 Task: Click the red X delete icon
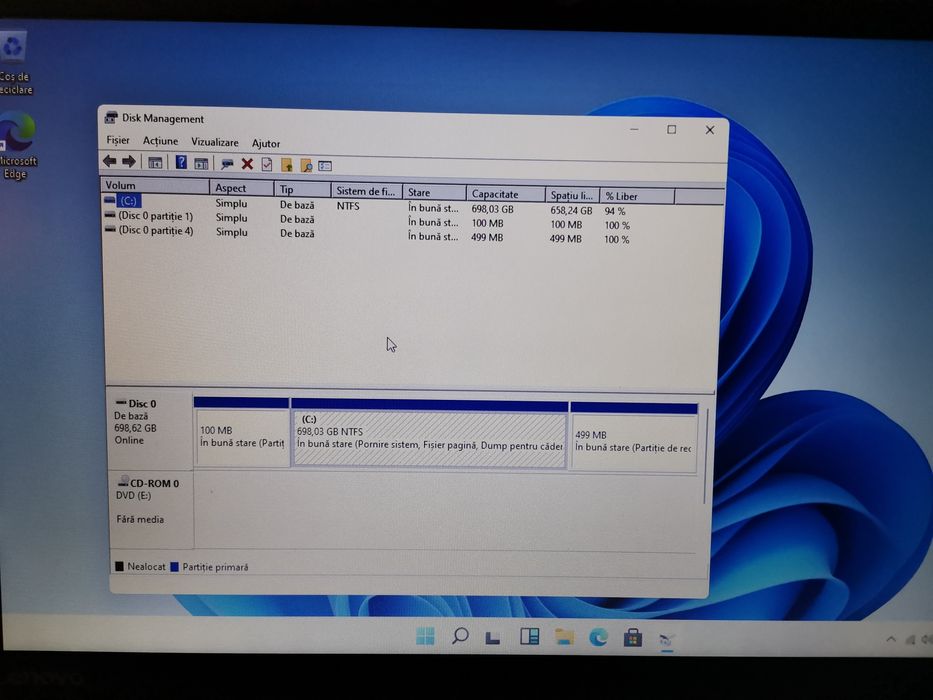click(248, 164)
